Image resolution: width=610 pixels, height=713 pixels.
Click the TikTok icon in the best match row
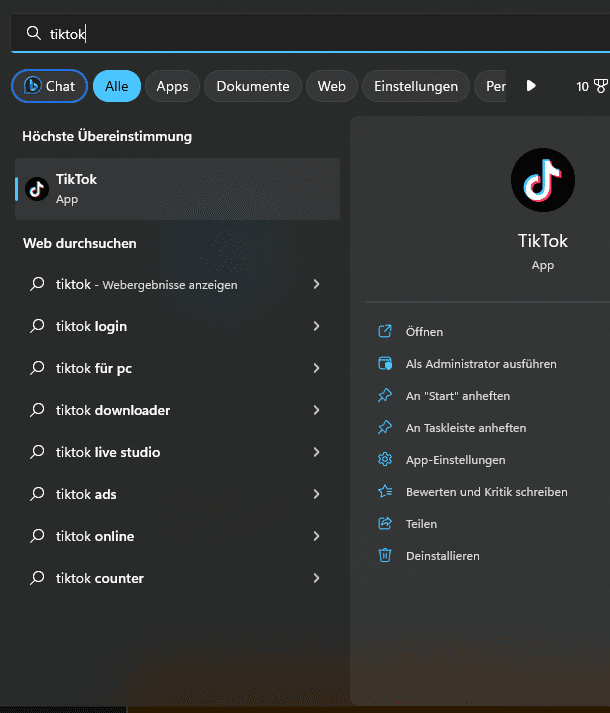click(37, 189)
